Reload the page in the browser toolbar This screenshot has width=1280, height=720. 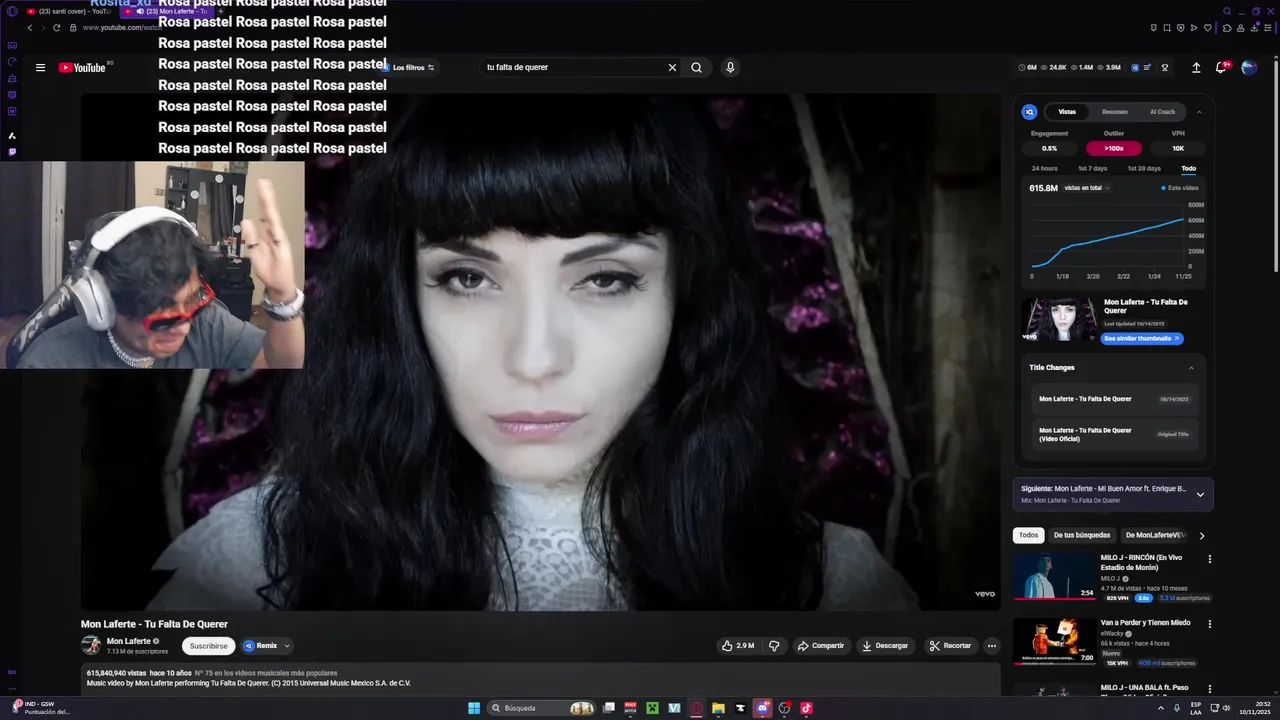pyautogui.click(x=58, y=27)
